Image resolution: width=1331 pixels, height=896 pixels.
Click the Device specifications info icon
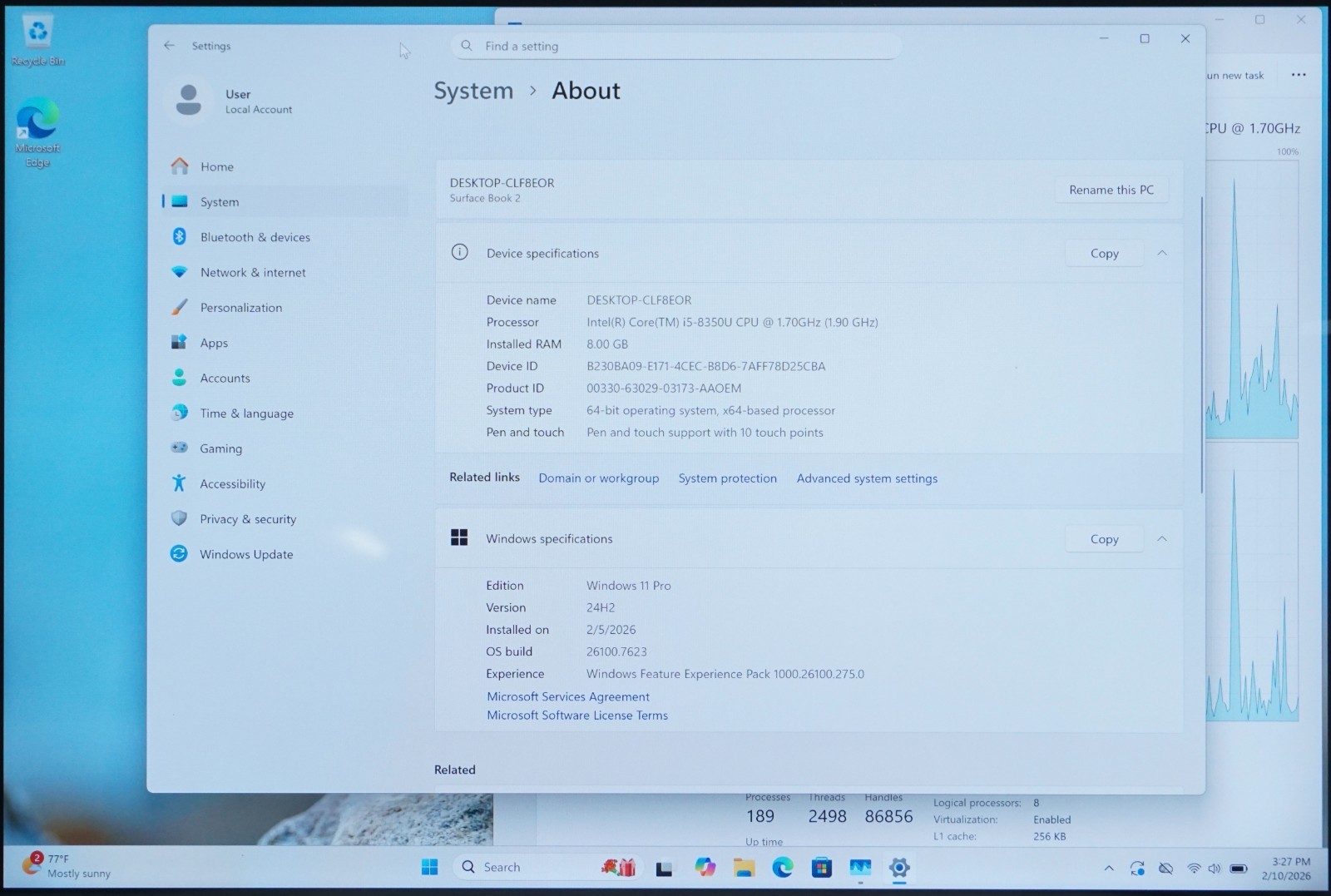[x=459, y=252]
